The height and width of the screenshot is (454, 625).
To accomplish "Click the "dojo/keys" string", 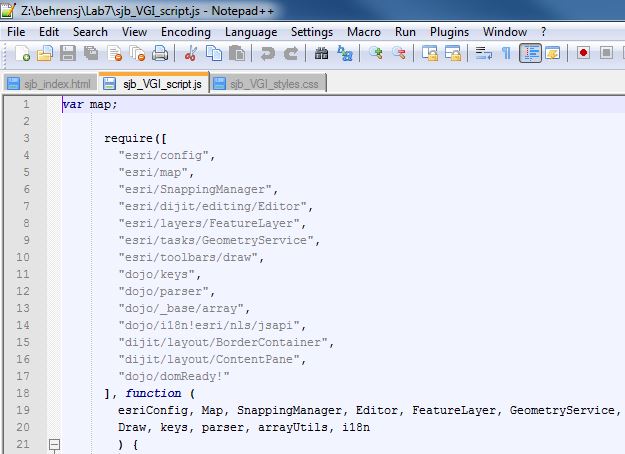I will pyautogui.click(x=156, y=274).
